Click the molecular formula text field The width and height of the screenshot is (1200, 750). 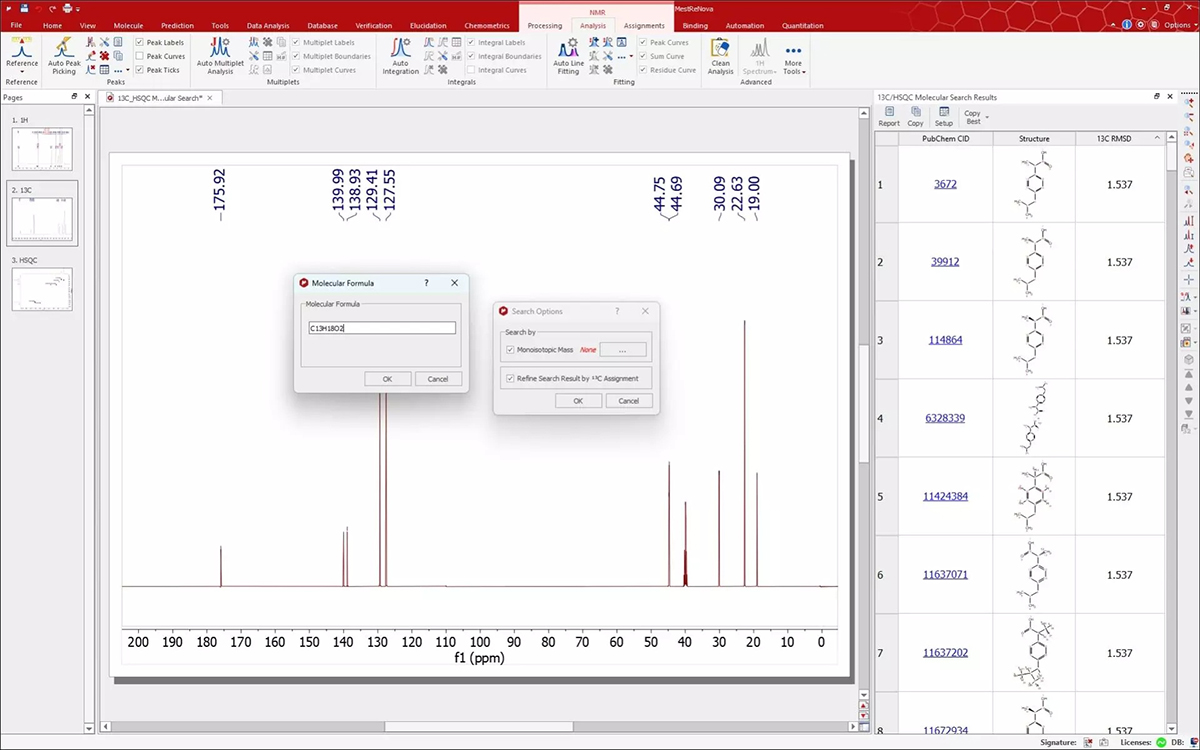tap(382, 328)
